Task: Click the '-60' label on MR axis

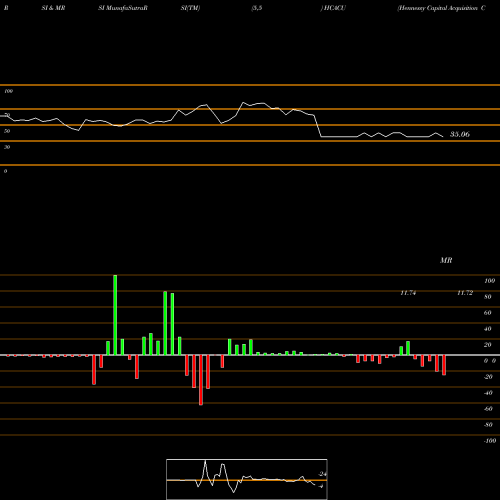Action: pos(488,409)
